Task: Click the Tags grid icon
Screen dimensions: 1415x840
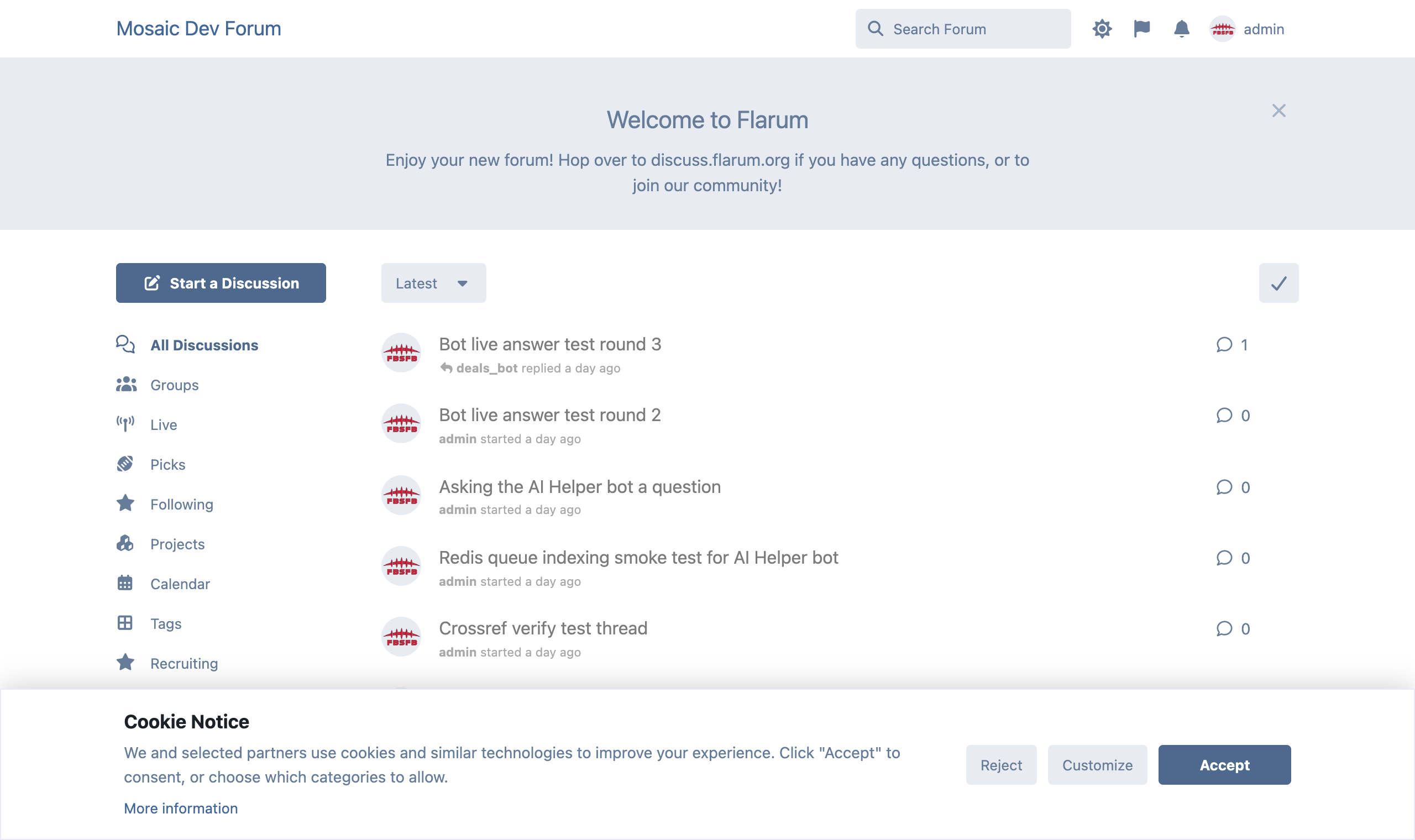Action: [x=125, y=623]
